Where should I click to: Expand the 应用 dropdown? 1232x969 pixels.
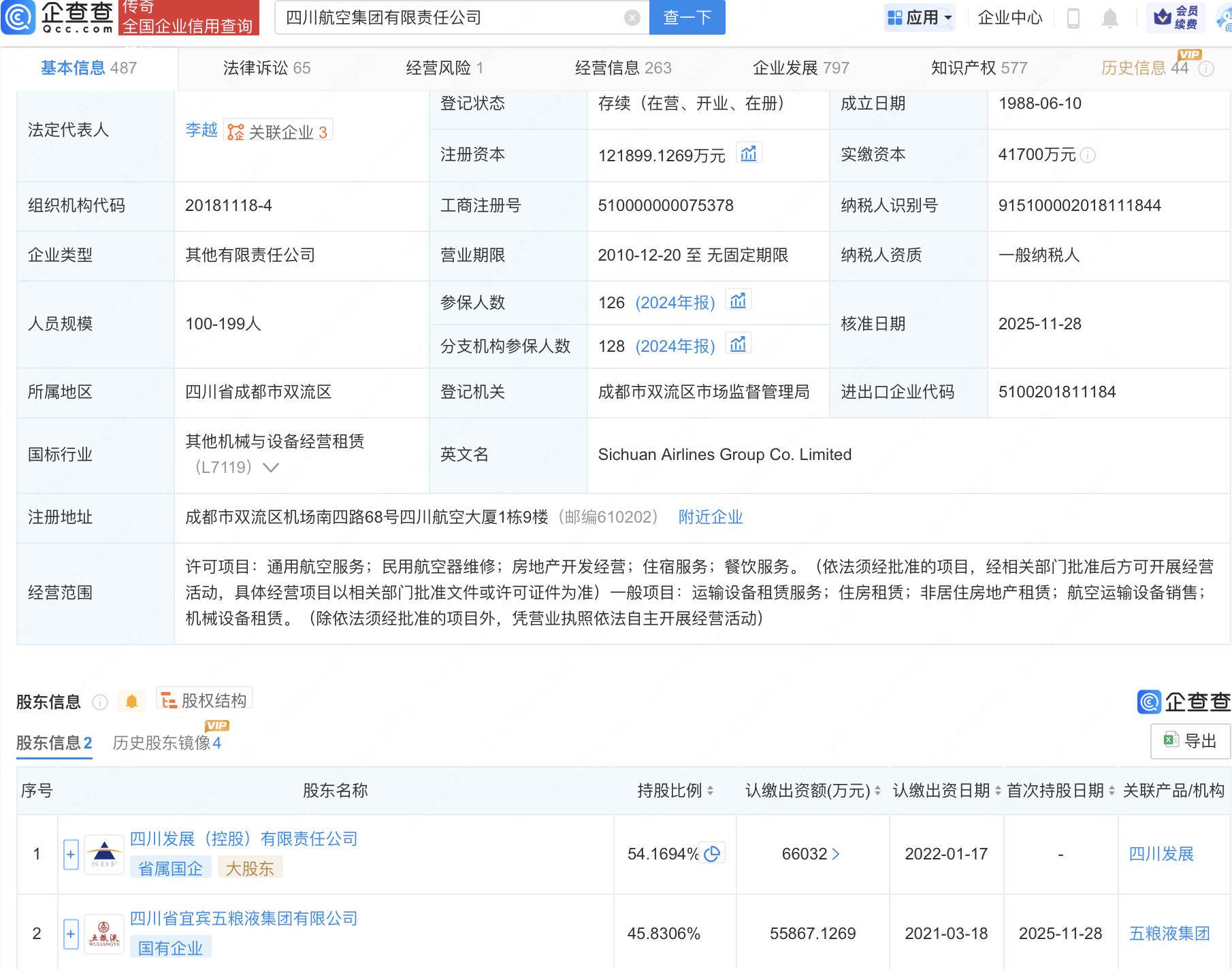(920, 17)
